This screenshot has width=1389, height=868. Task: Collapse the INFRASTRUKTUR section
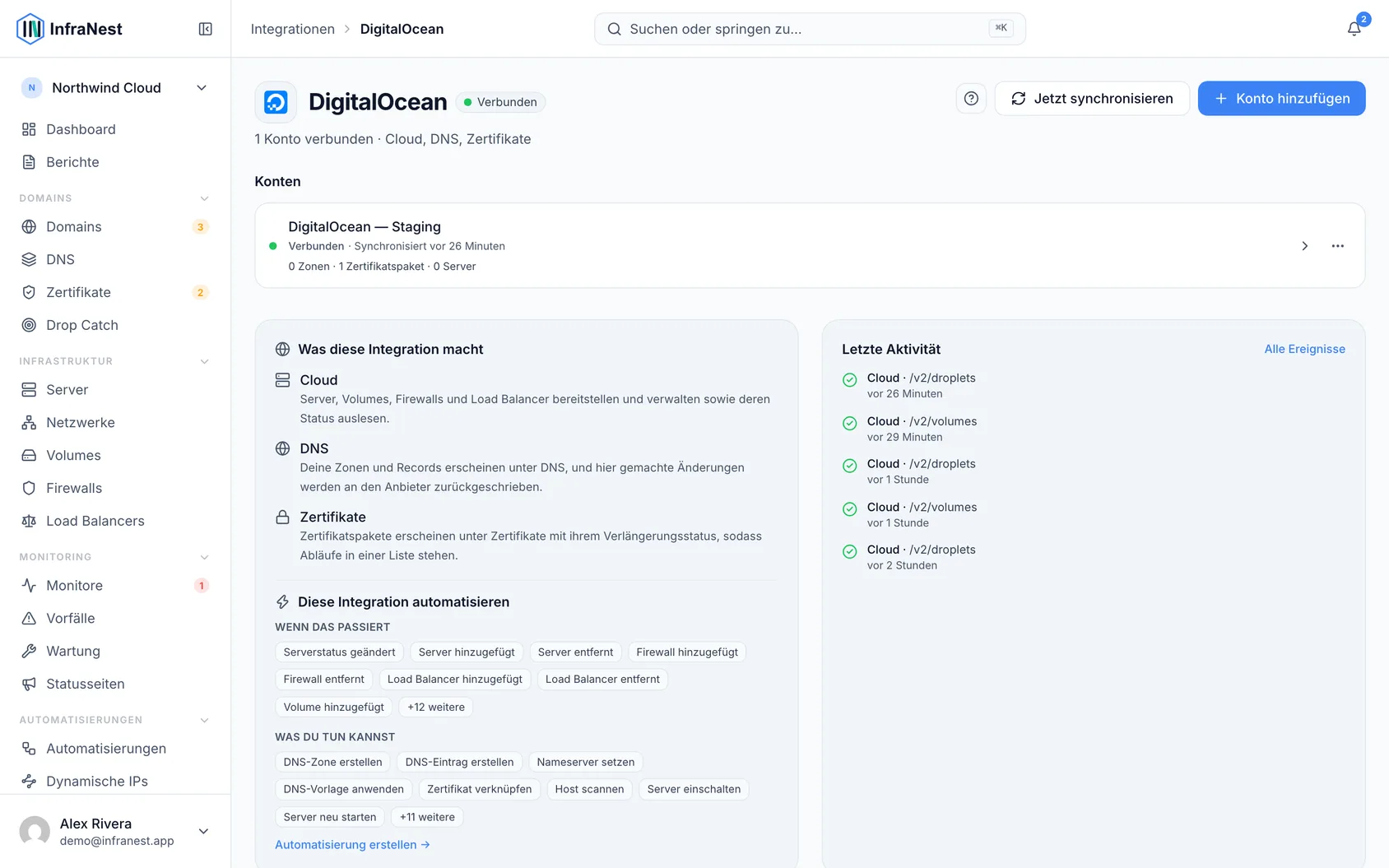click(205, 361)
